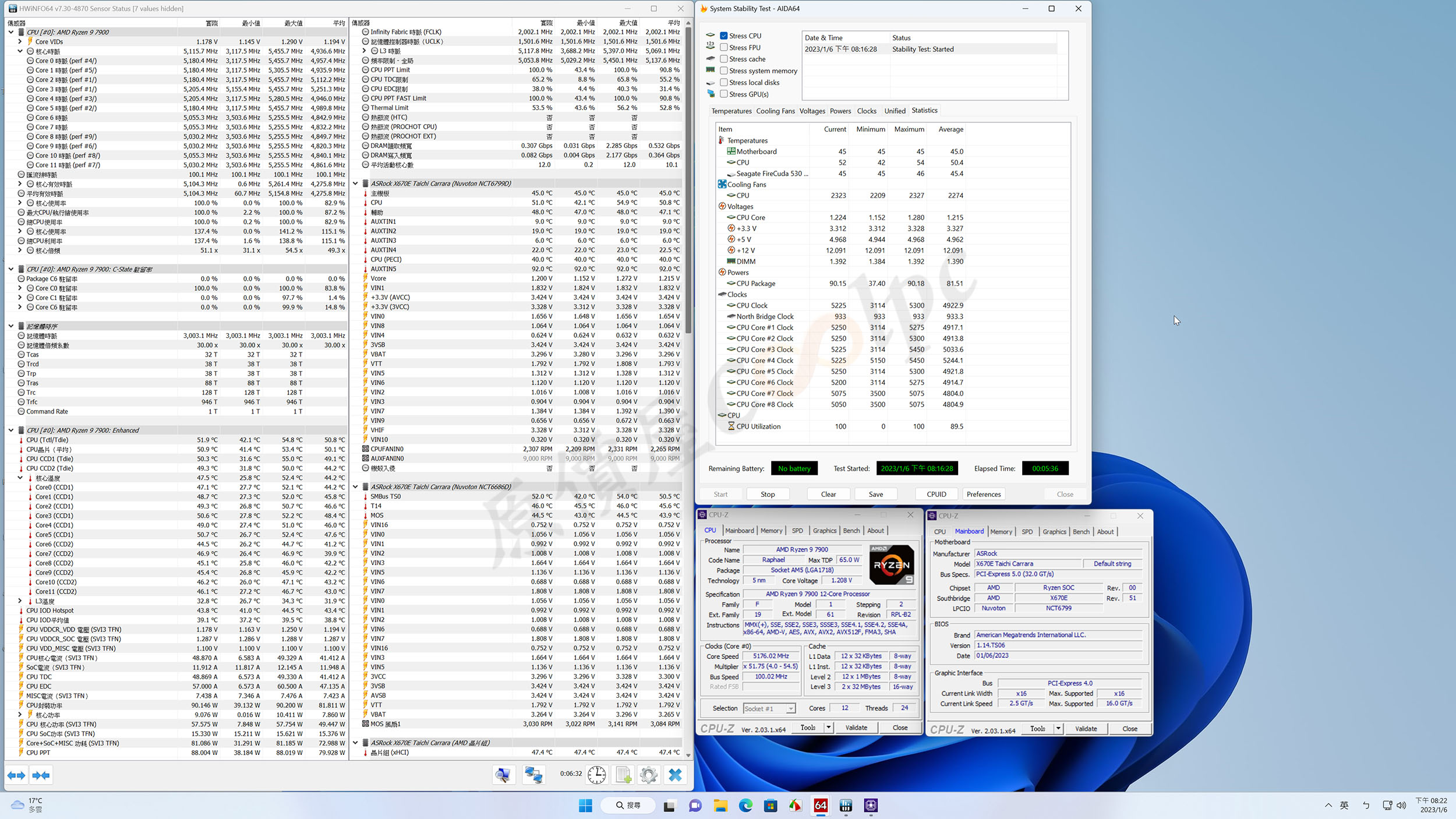Open volume control in system tray

click(x=1401, y=806)
